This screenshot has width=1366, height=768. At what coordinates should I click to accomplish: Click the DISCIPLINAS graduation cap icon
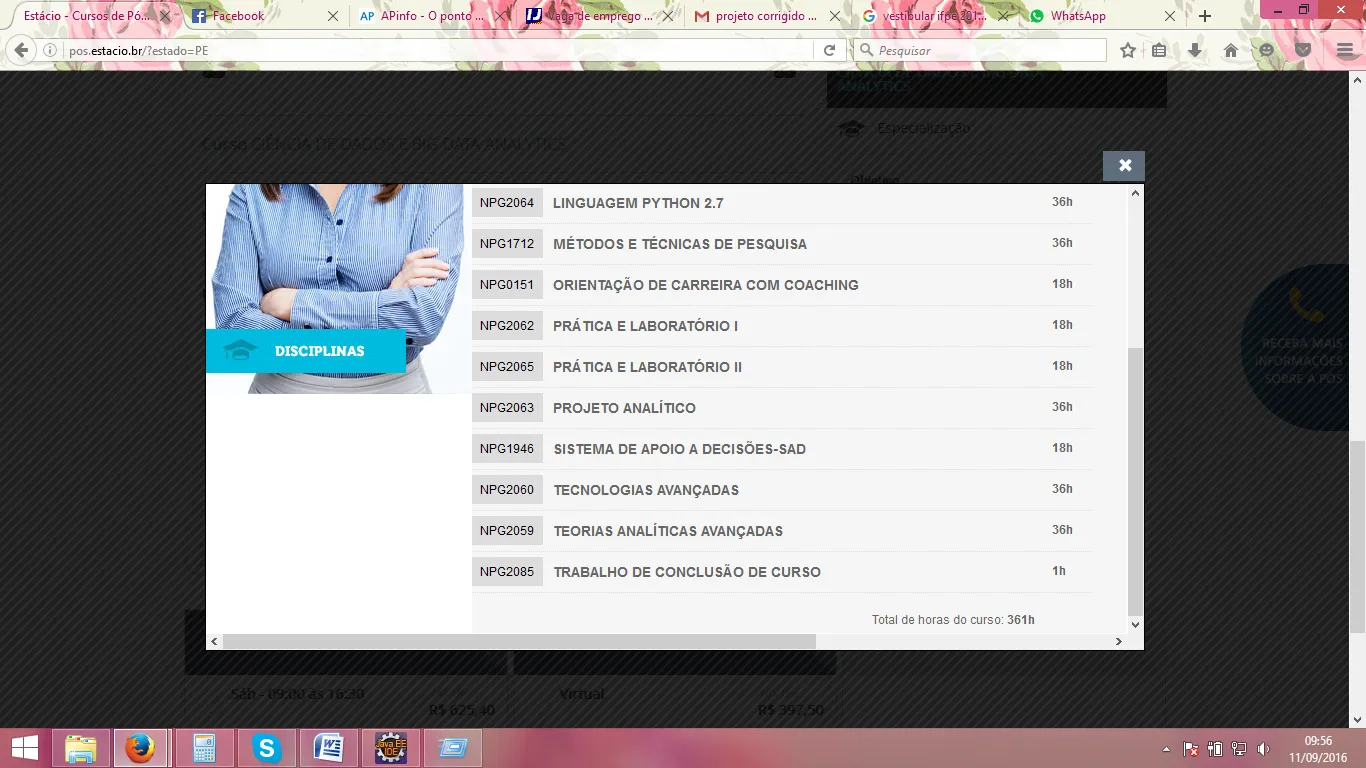pos(240,351)
